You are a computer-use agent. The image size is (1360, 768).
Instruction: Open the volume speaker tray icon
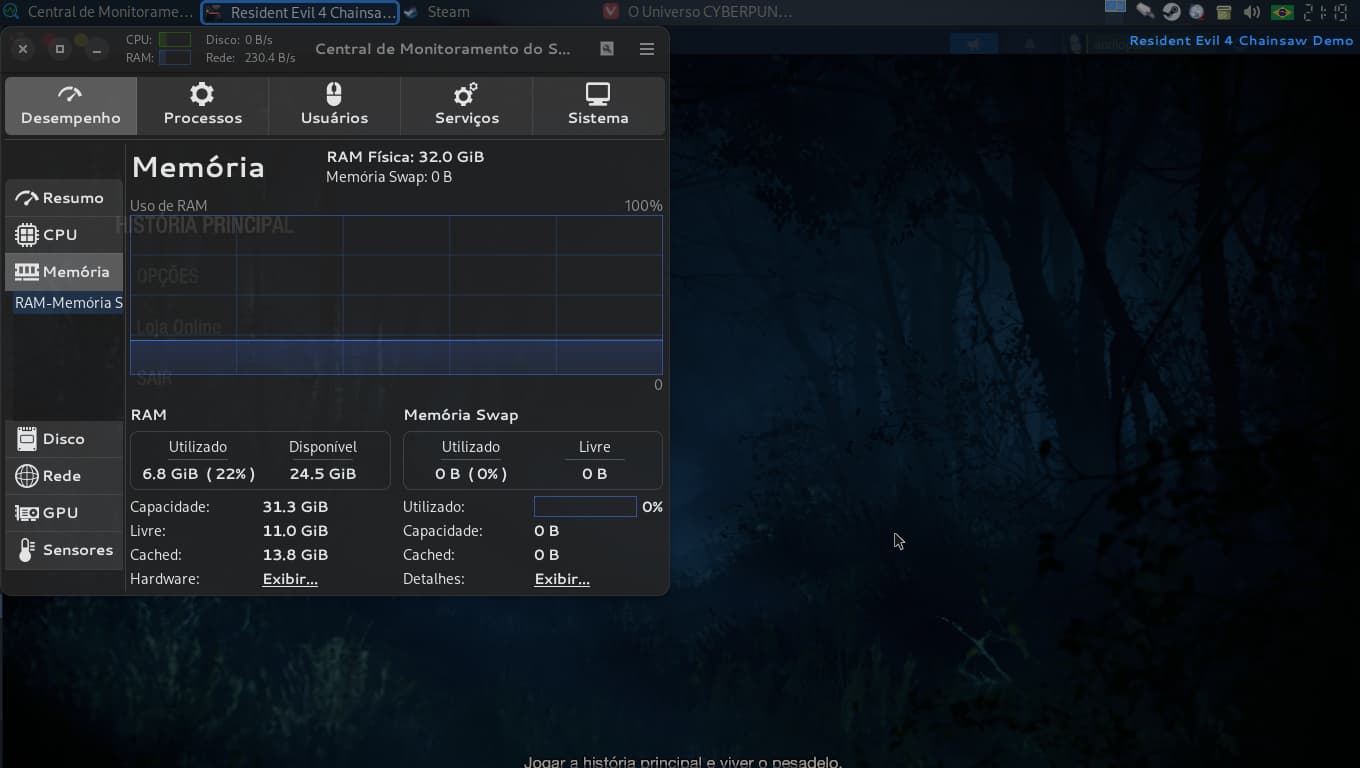pos(1252,12)
